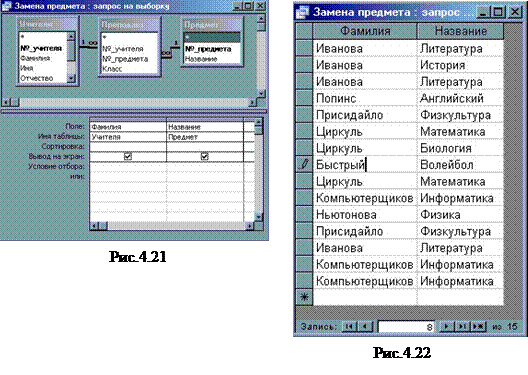
Task: Click the Физика cell in the datasheet
Action: (460, 214)
